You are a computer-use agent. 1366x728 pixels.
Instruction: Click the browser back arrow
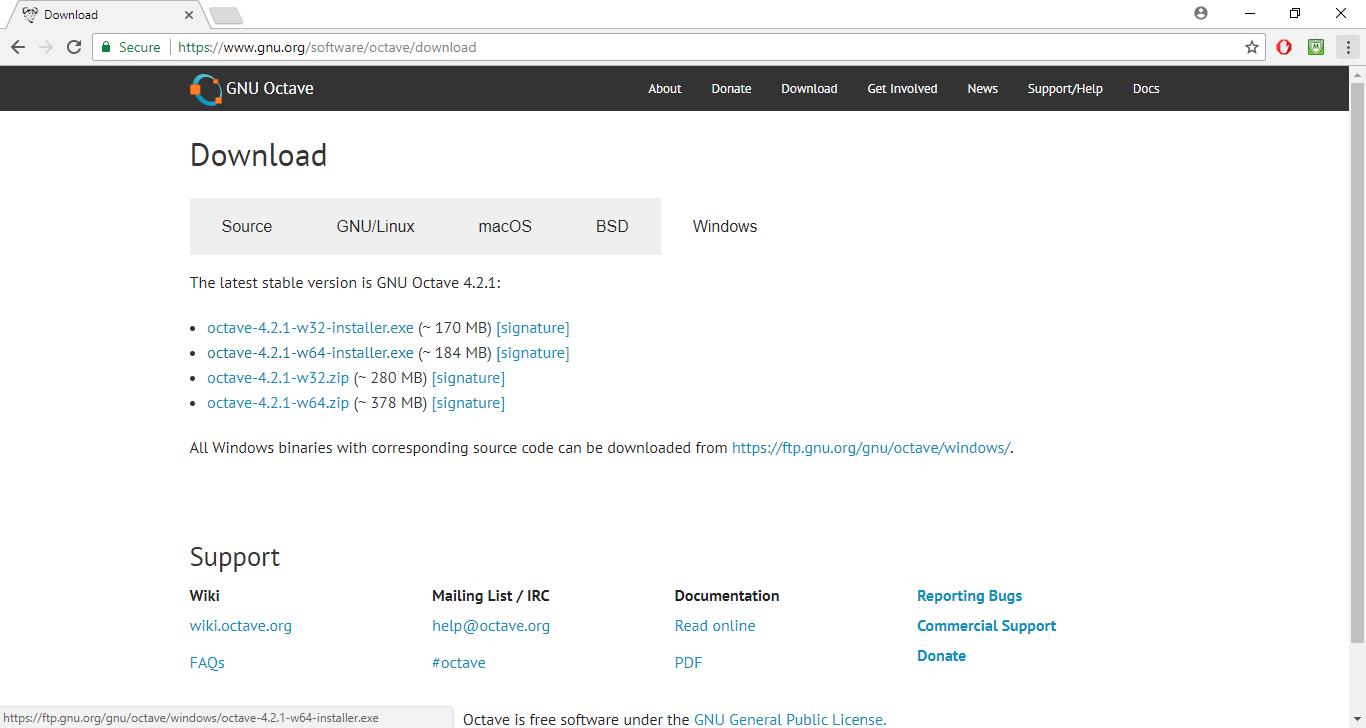tap(18, 47)
